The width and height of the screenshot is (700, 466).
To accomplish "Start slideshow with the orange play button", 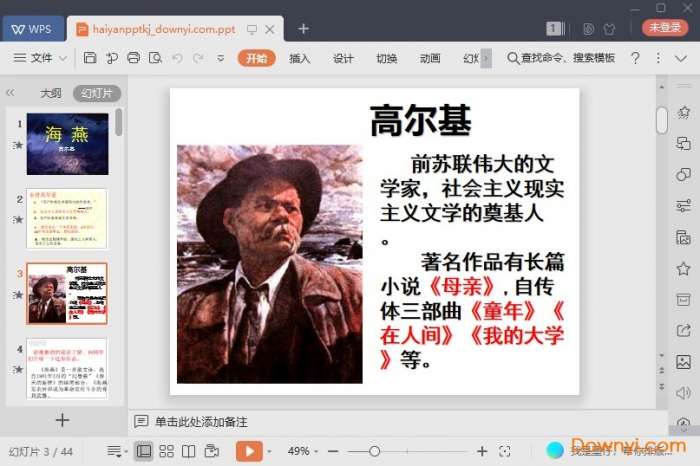I will pos(249,451).
